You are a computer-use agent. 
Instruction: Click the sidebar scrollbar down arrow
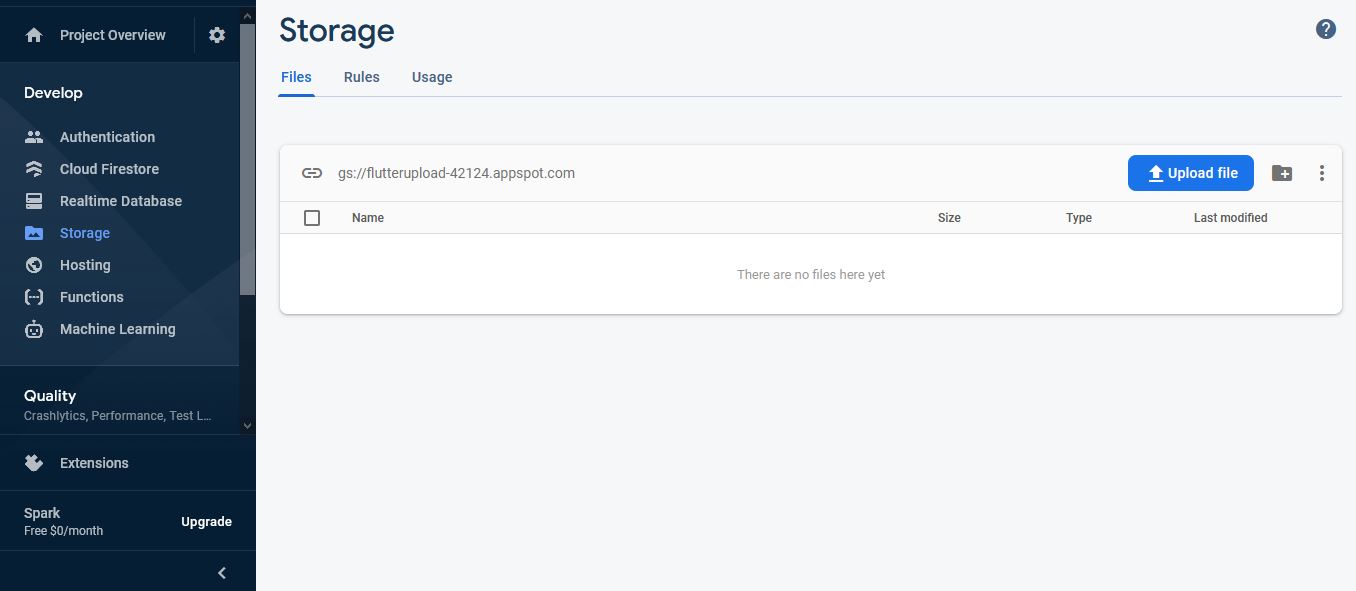(247, 425)
